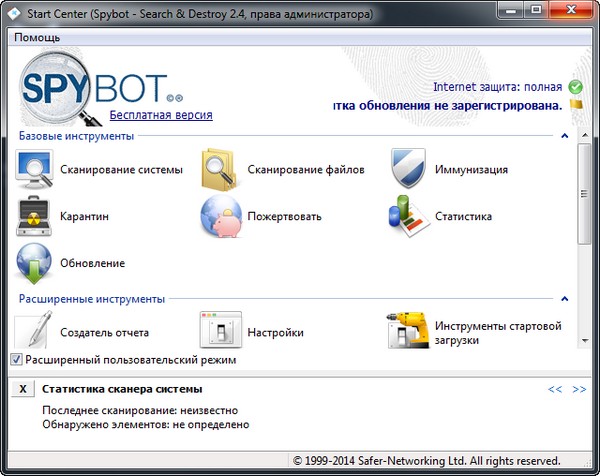The height and width of the screenshot is (476, 600).
Task: Maximize the Start Center window
Action: (536, 10)
